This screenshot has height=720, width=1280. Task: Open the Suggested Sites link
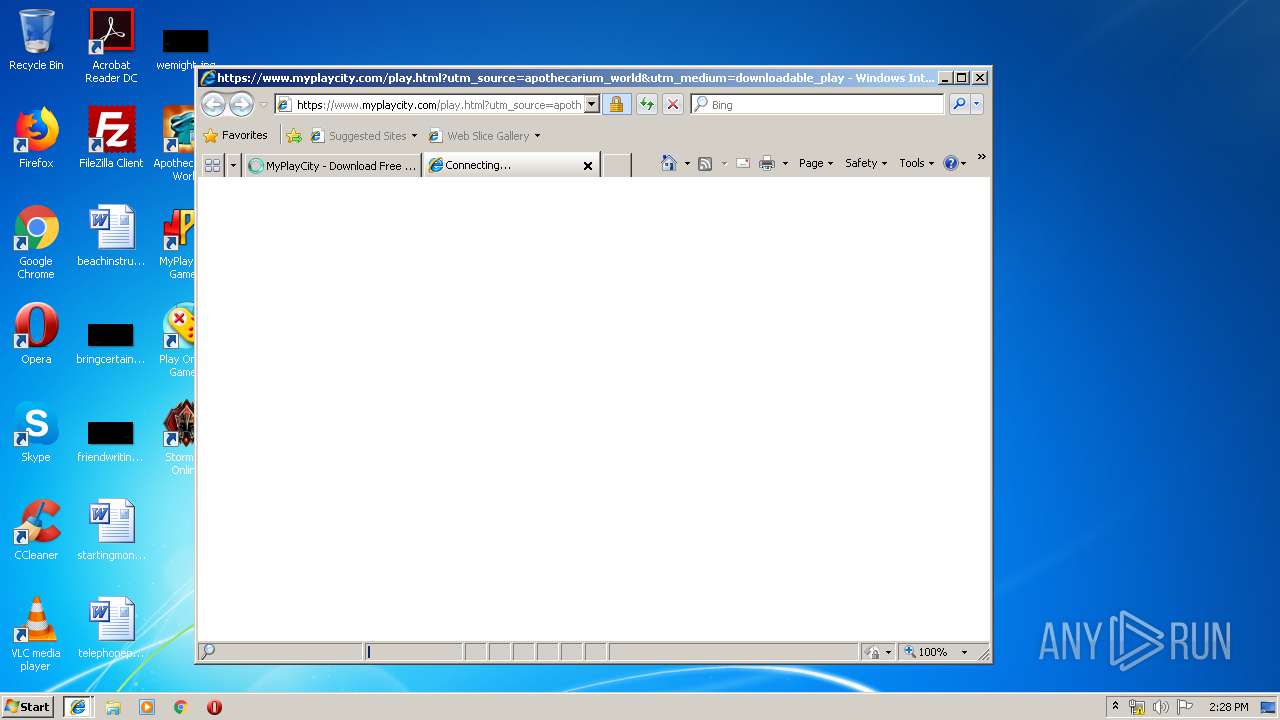pyautogui.click(x=364, y=136)
